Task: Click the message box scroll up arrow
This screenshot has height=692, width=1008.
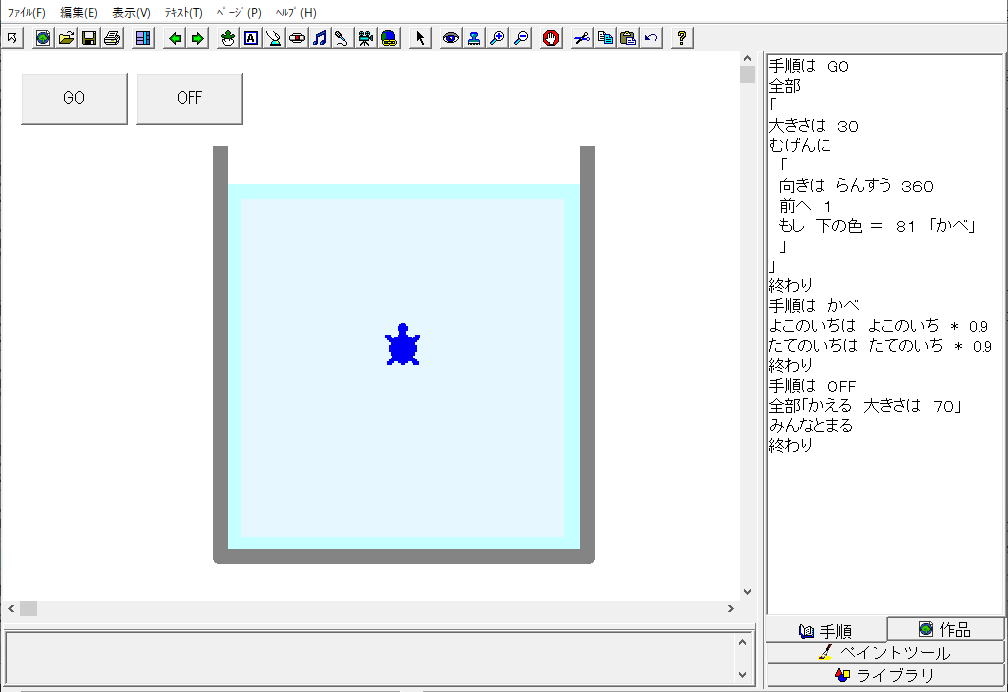Action: [742, 642]
